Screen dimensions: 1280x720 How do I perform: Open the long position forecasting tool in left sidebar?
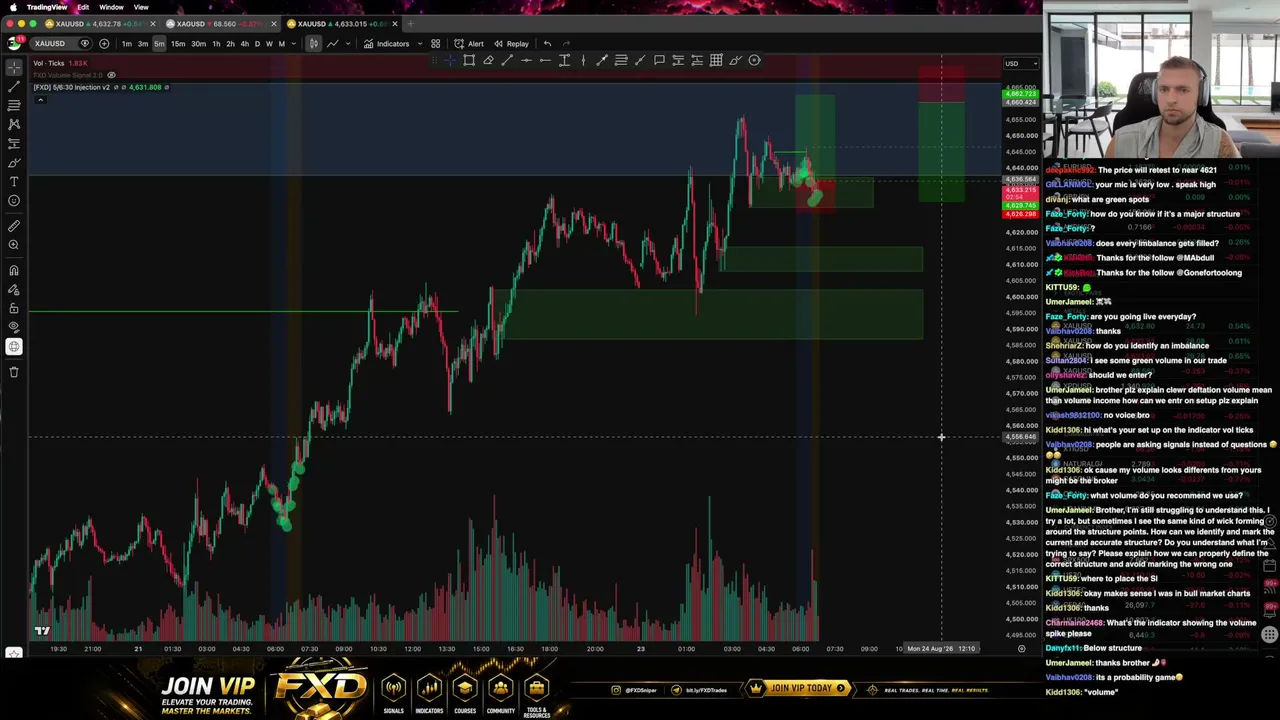[14, 143]
